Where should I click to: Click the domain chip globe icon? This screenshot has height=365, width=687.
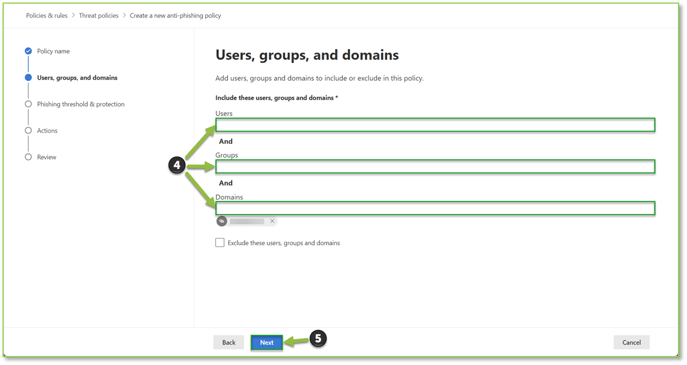coord(222,221)
